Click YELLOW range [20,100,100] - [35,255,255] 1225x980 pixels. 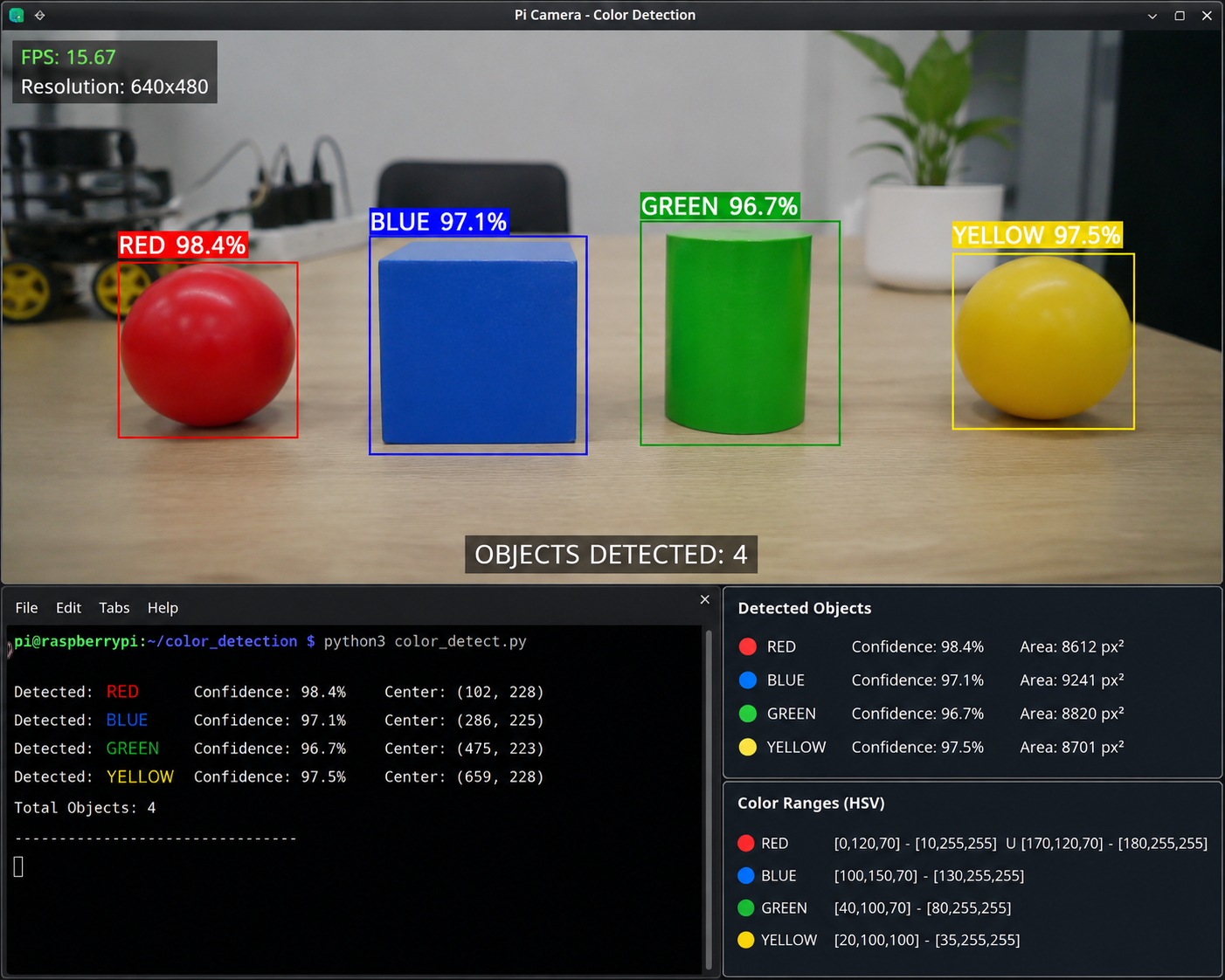click(927, 940)
